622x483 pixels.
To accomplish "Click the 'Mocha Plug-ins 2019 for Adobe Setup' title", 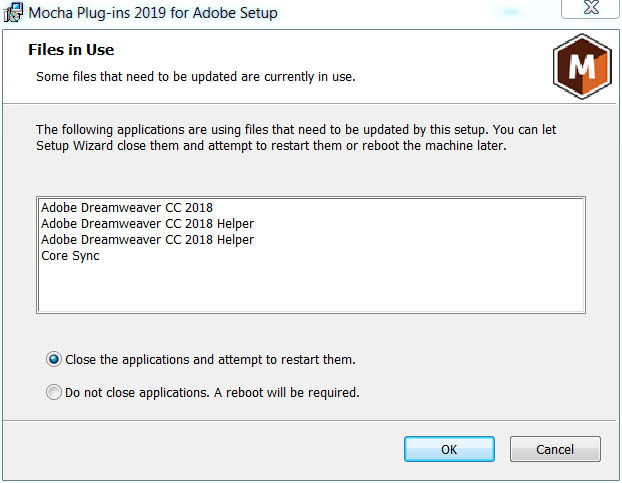I will [x=153, y=13].
